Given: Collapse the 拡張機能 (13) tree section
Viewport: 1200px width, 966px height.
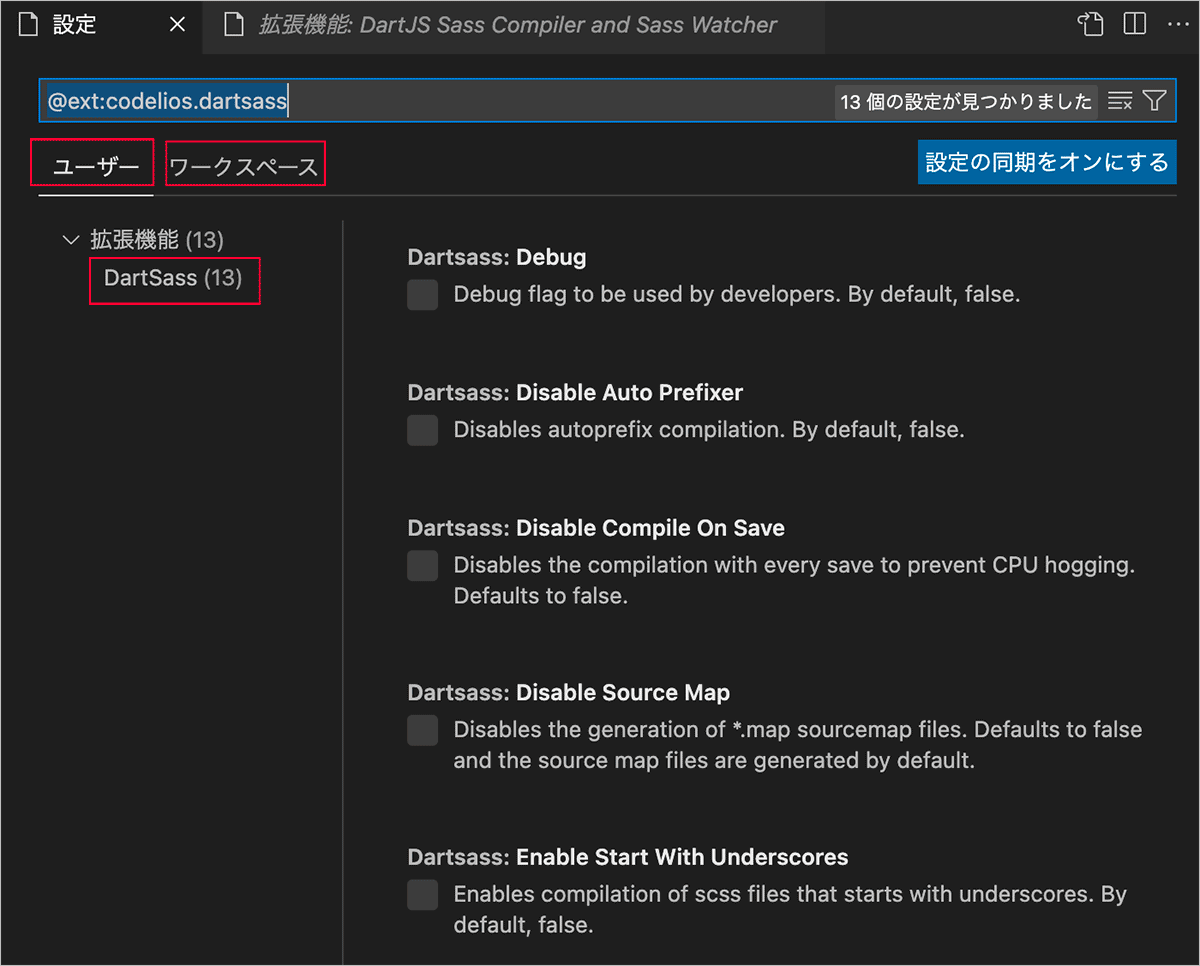Looking at the screenshot, I should (70, 240).
